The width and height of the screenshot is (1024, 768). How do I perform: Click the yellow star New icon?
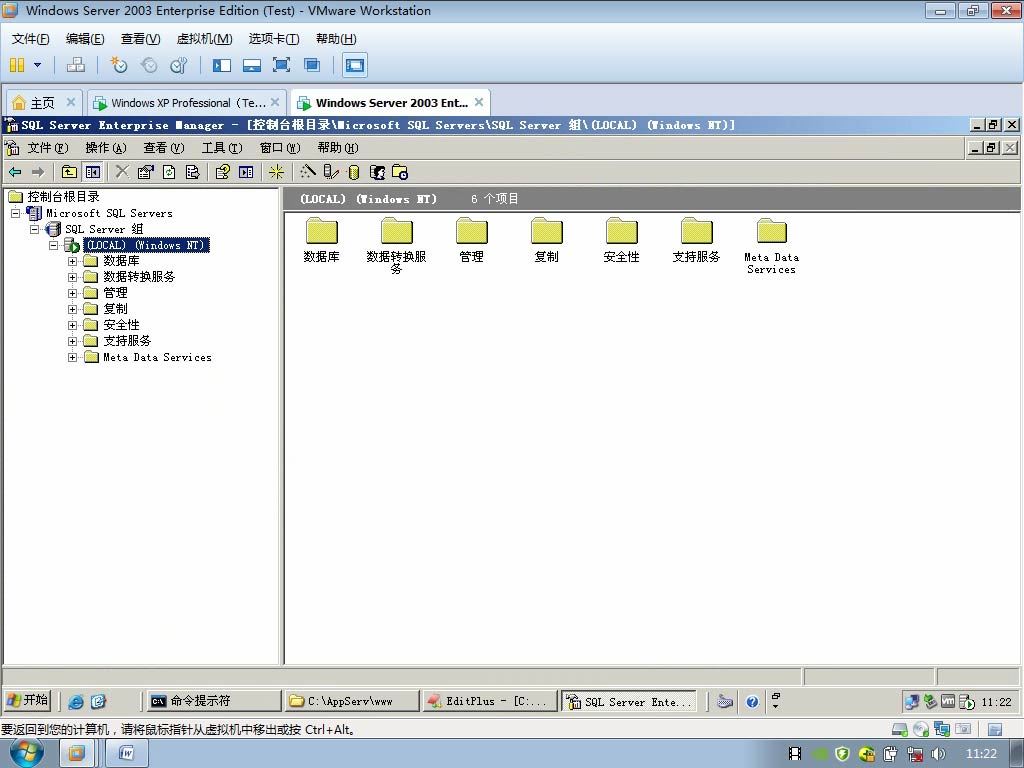pyautogui.click(x=276, y=172)
